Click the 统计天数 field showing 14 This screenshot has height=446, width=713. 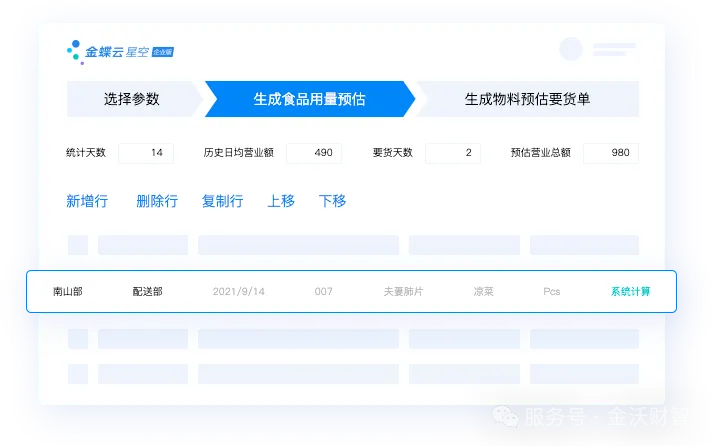coord(146,153)
